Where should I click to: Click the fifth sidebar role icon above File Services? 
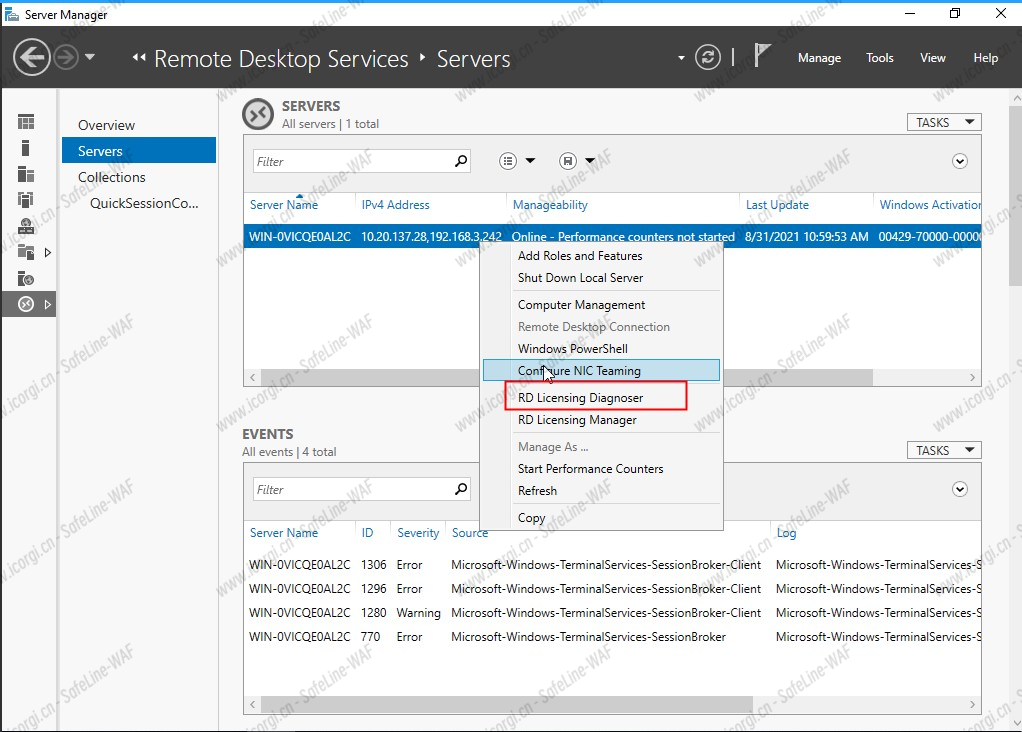pyautogui.click(x=26, y=226)
